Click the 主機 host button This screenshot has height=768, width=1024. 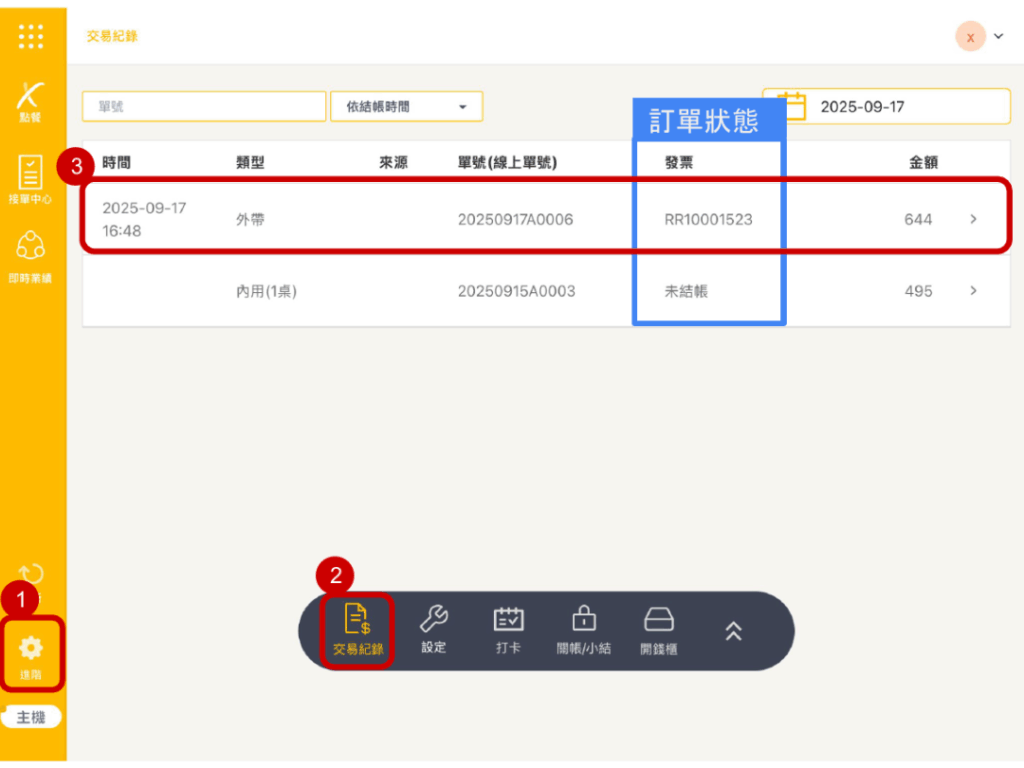point(31,717)
